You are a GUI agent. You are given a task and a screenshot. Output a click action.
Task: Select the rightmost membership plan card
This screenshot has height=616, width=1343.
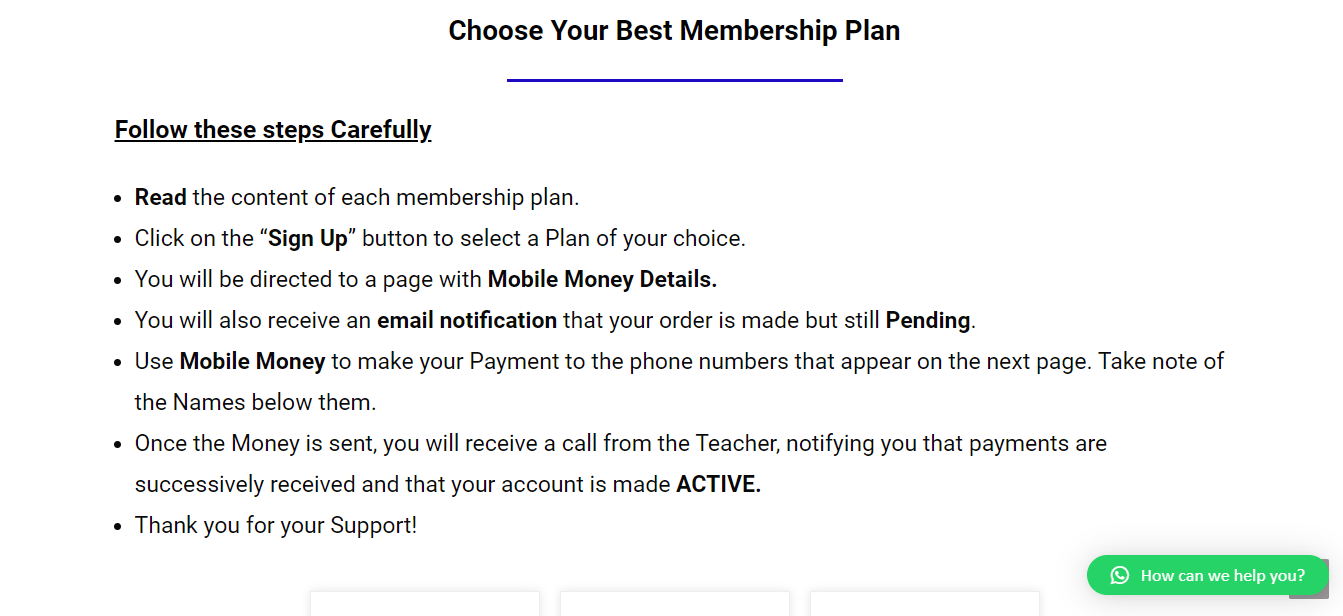924,605
